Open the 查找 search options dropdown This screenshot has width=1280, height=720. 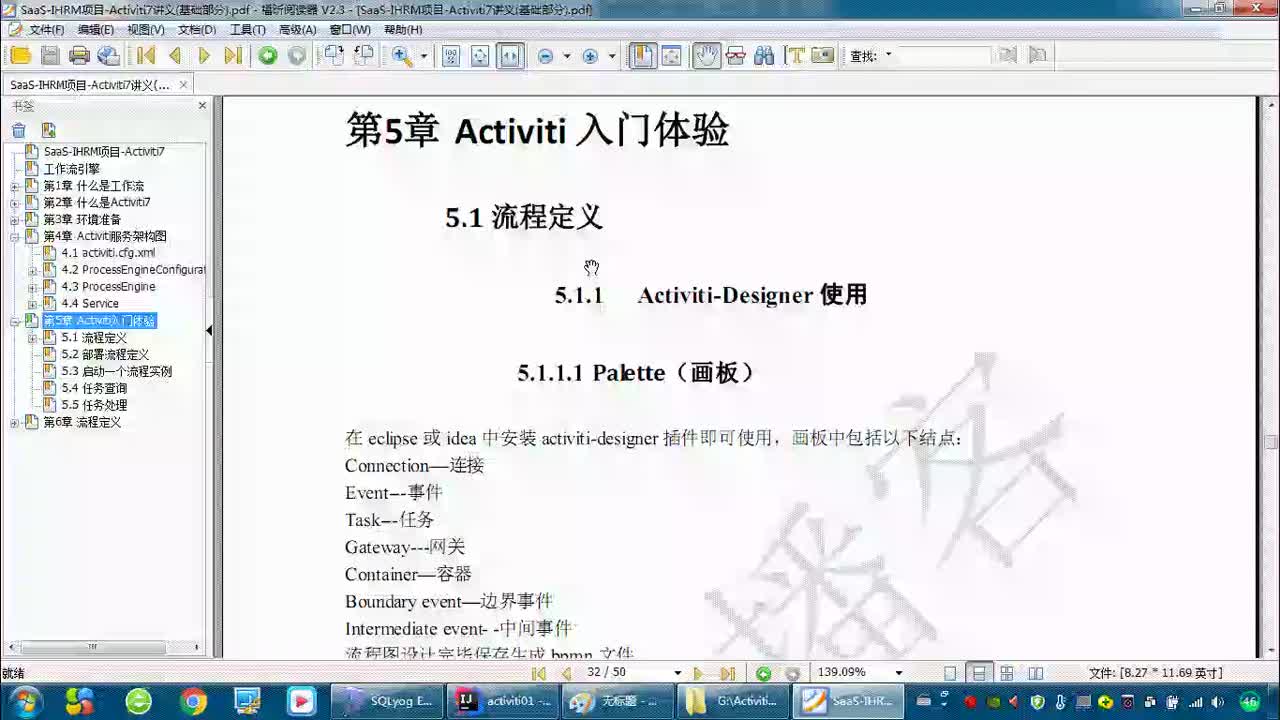click(x=887, y=56)
